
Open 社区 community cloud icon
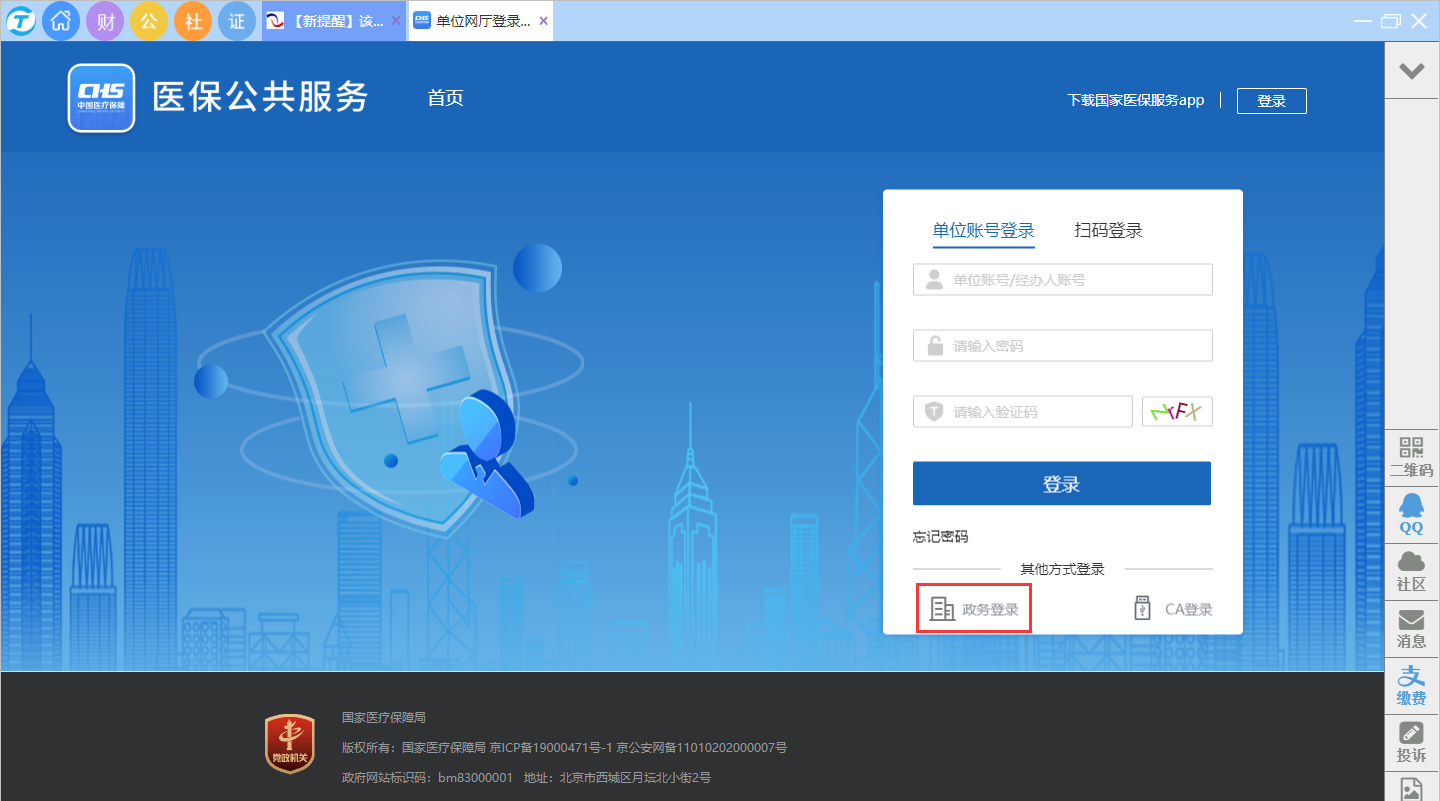point(1411,571)
